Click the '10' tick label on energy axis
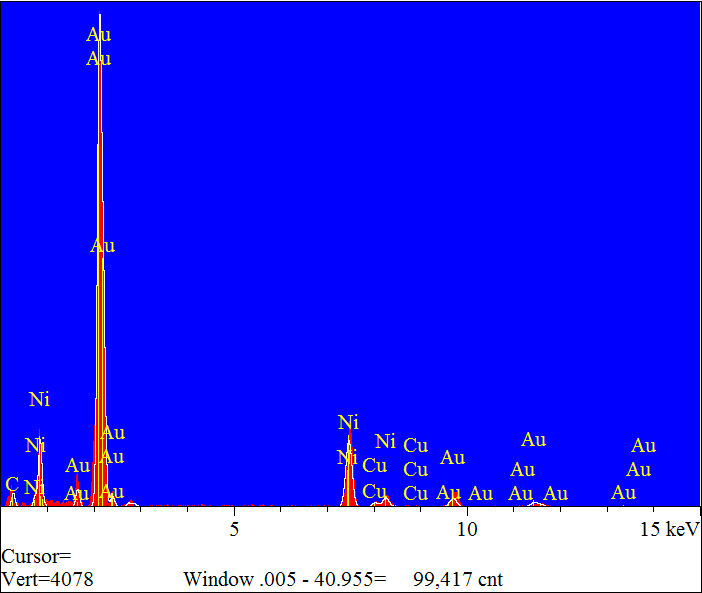702x593 pixels. (x=467, y=528)
